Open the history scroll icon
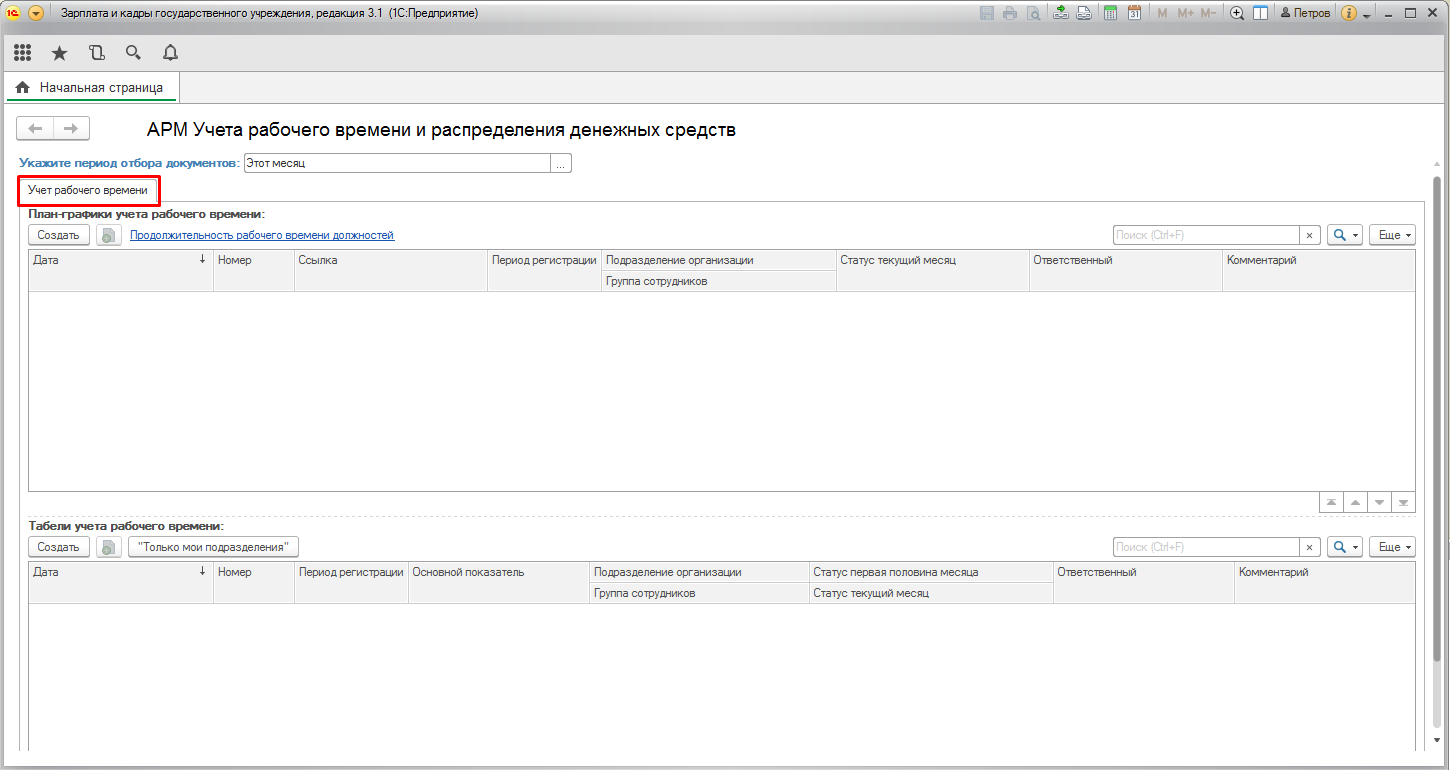The image size is (1450, 770). point(96,53)
